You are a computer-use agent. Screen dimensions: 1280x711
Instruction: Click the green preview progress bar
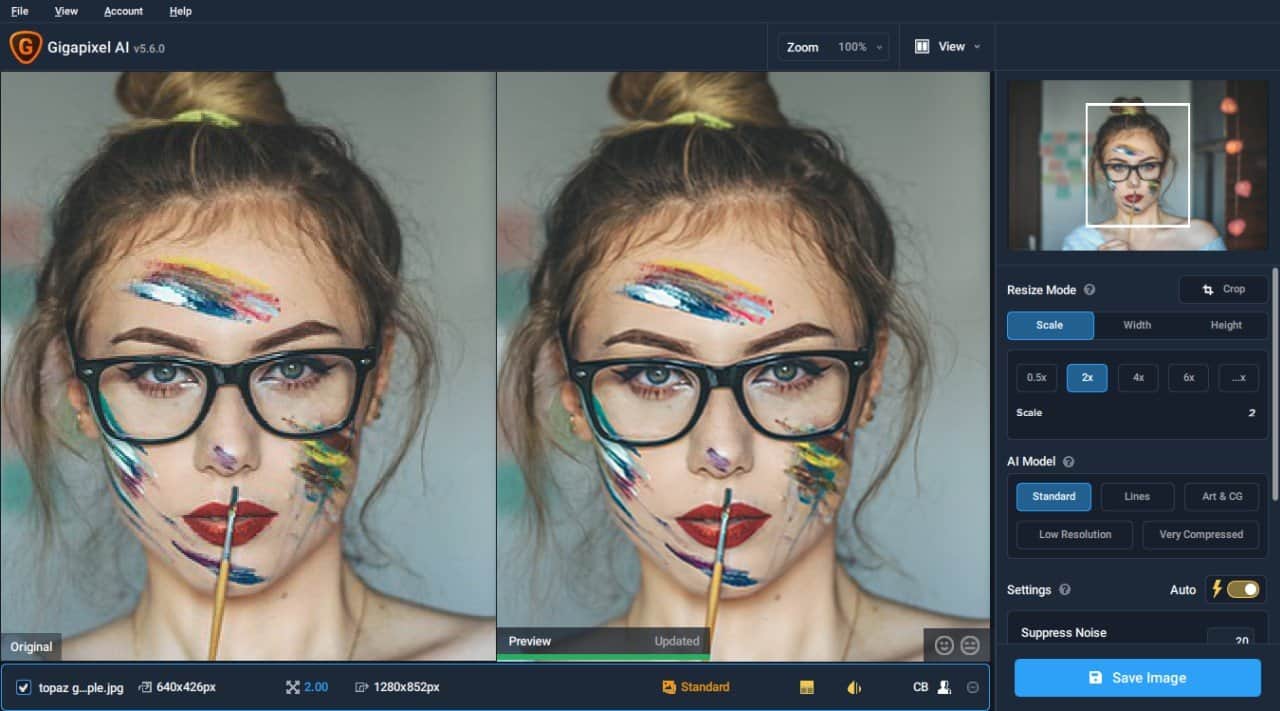(603, 658)
